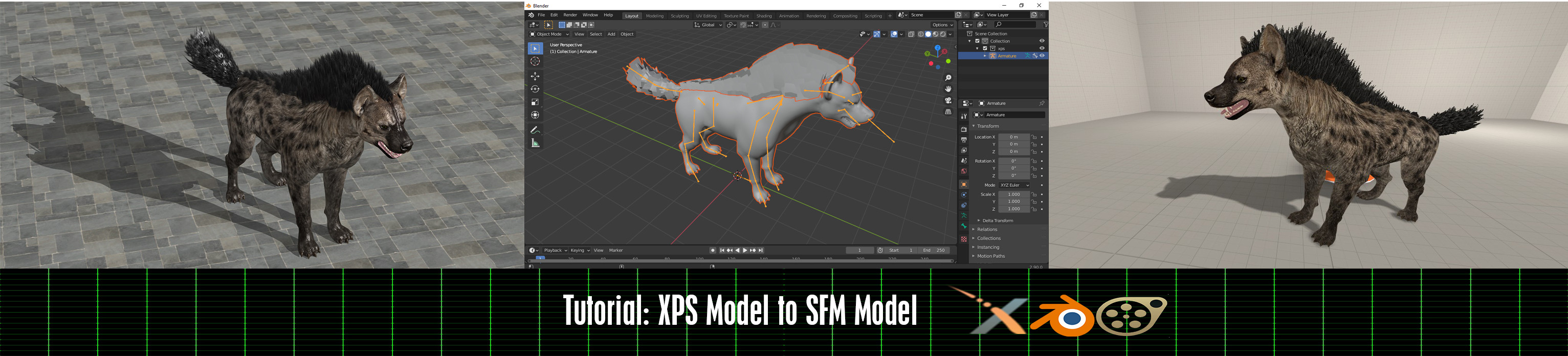This screenshot has height=356, width=1568.
Task: Open Object Constraints properties tab
Action: (963, 205)
